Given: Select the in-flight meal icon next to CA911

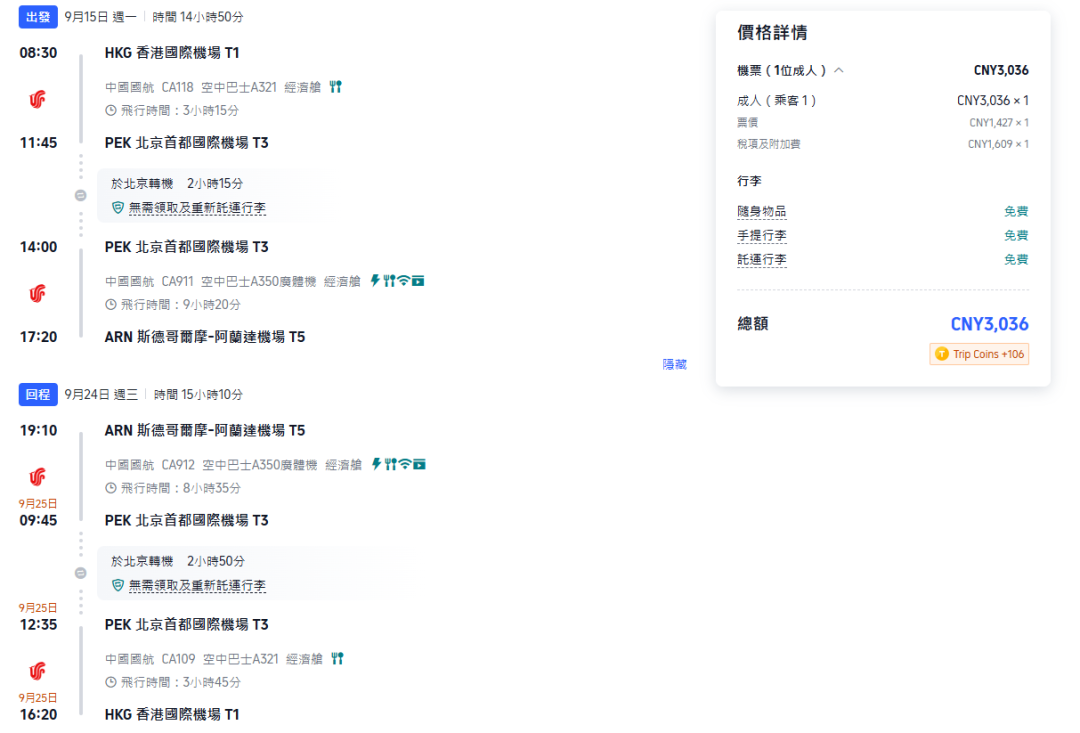Looking at the screenshot, I should (x=389, y=282).
